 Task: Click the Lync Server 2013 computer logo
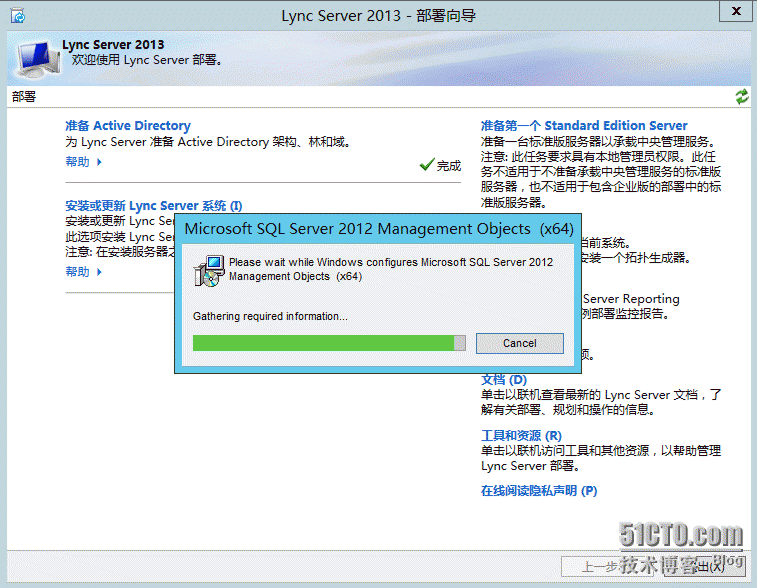(x=37, y=59)
